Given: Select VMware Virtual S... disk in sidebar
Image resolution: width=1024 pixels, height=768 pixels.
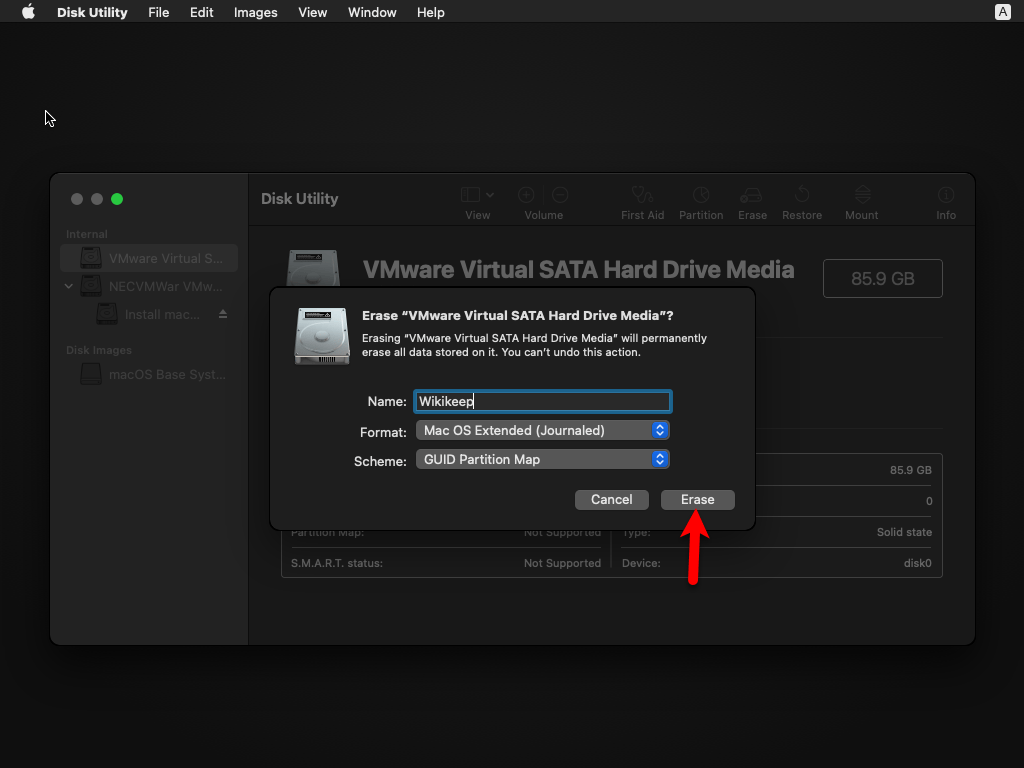Looking at the screenshot, I should [x=149, y=258].
